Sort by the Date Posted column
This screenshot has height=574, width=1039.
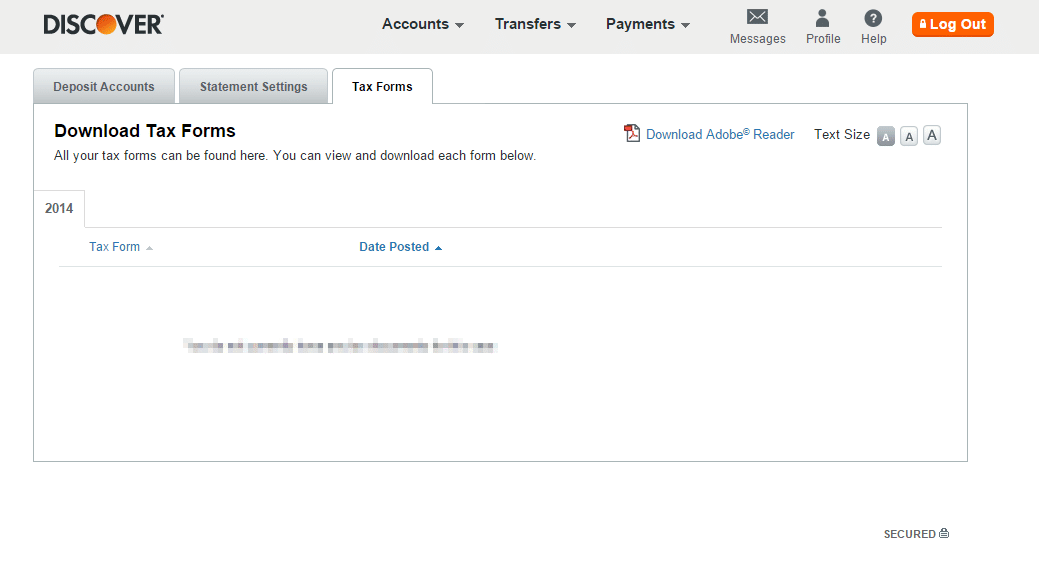tap(394, 247)
